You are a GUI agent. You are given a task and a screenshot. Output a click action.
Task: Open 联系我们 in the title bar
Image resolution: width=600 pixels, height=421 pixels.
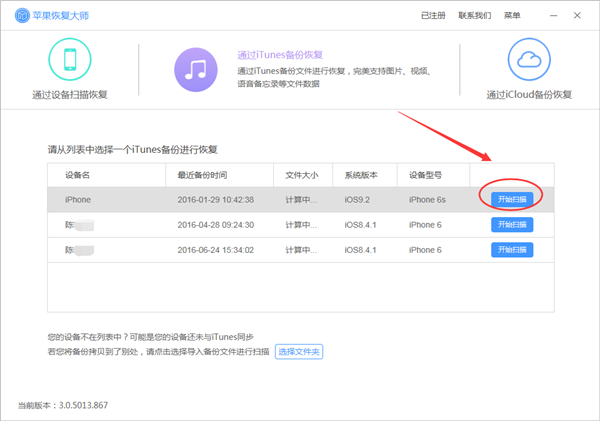coord(474,15)
